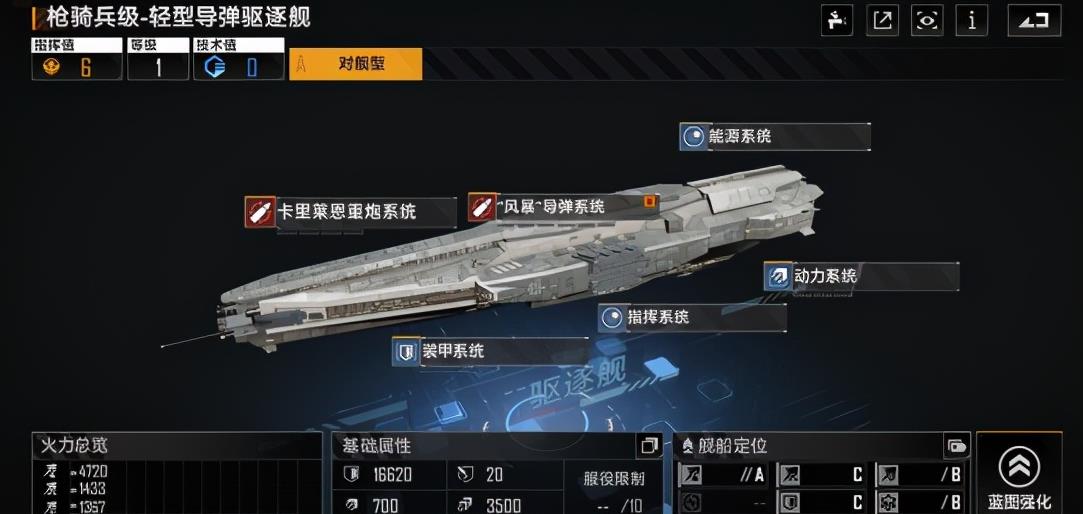
Task: Open the 动力系统 propulsion module
Action: pos(861,276)
